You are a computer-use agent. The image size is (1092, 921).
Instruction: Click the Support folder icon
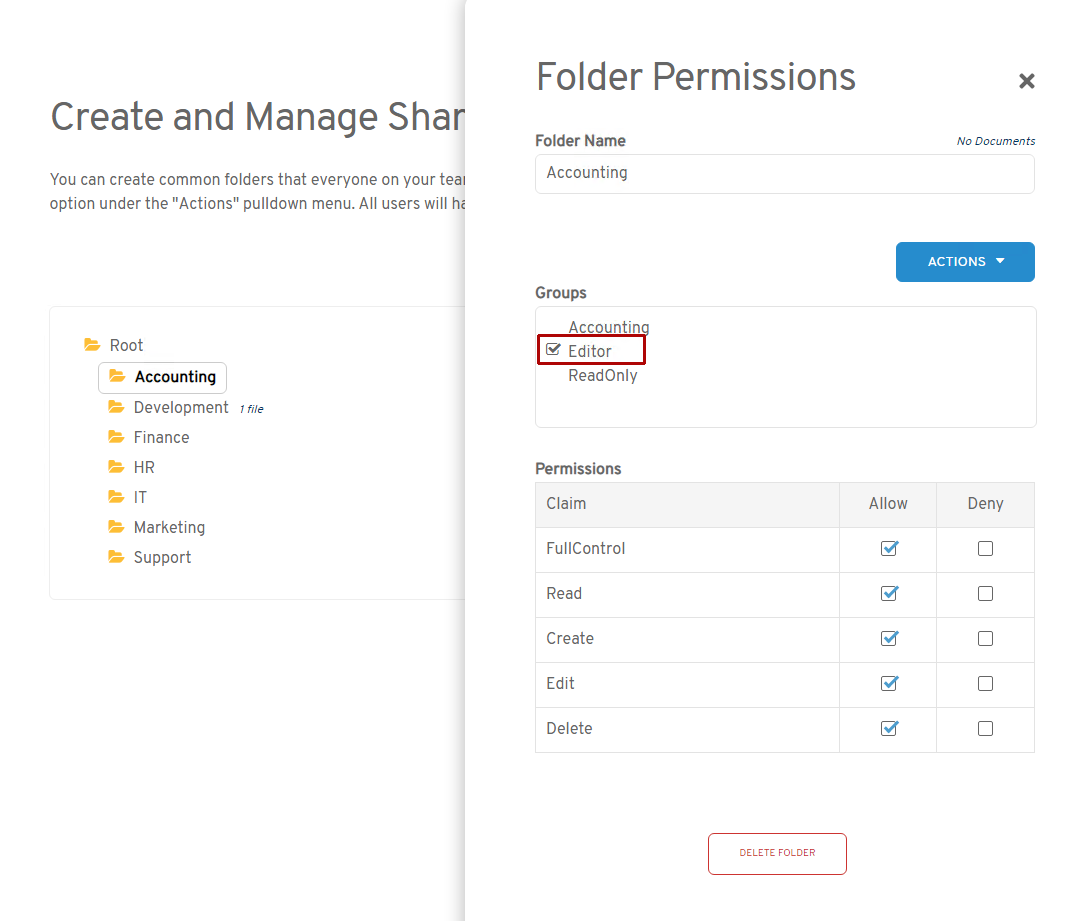point(116,557)
